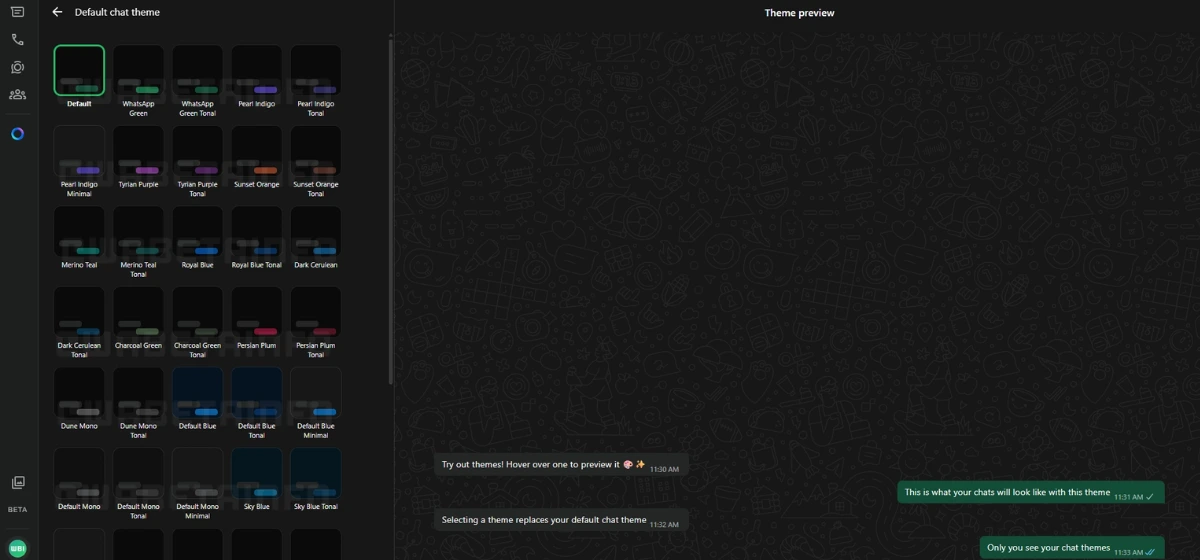
Task: Select the Merino Teal theme
Action: tap(79, 232)
